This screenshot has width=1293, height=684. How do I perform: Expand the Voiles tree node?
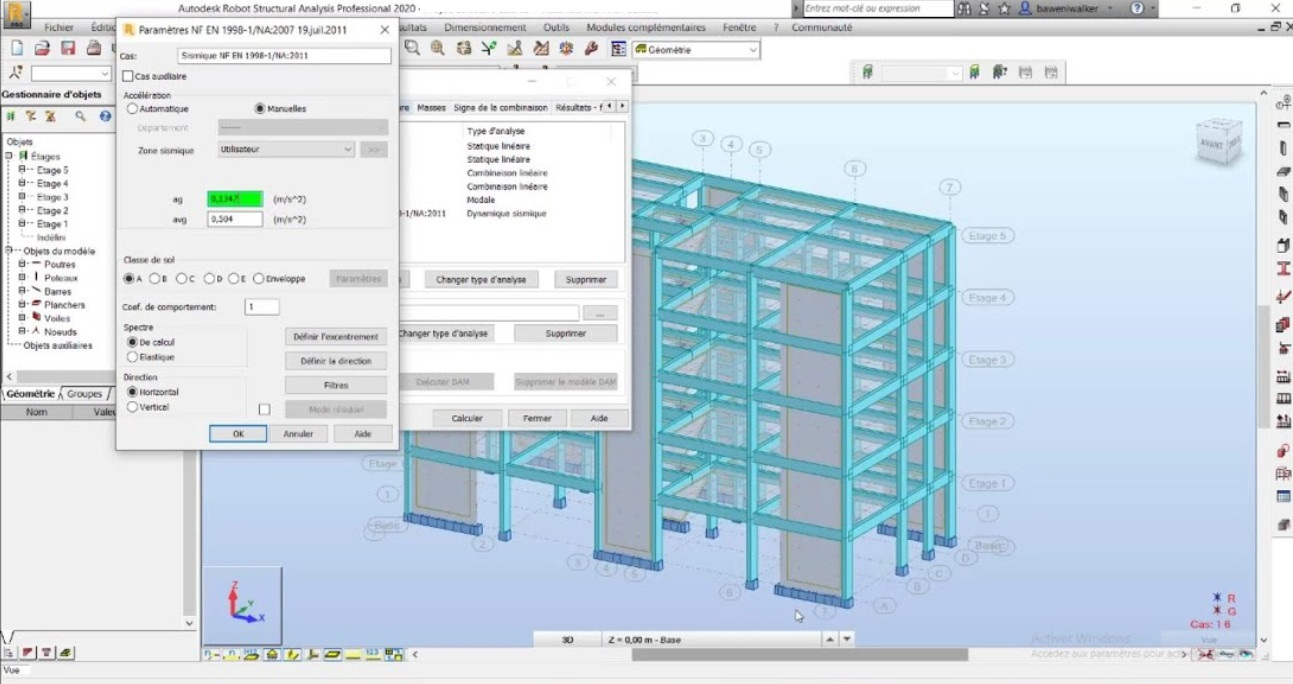click(22, 318)
